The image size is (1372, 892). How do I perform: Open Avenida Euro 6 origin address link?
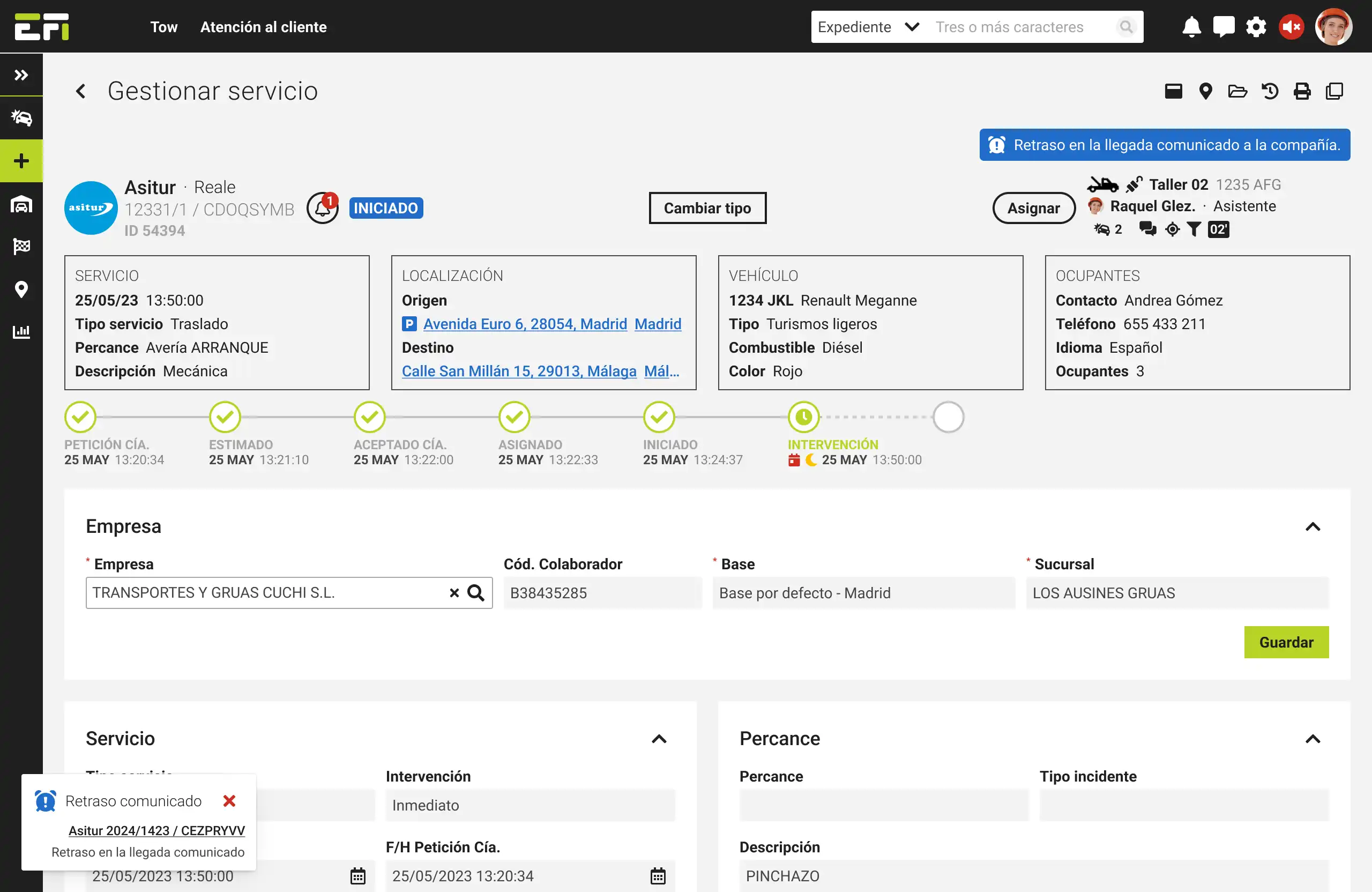click(x=525, y=324)
